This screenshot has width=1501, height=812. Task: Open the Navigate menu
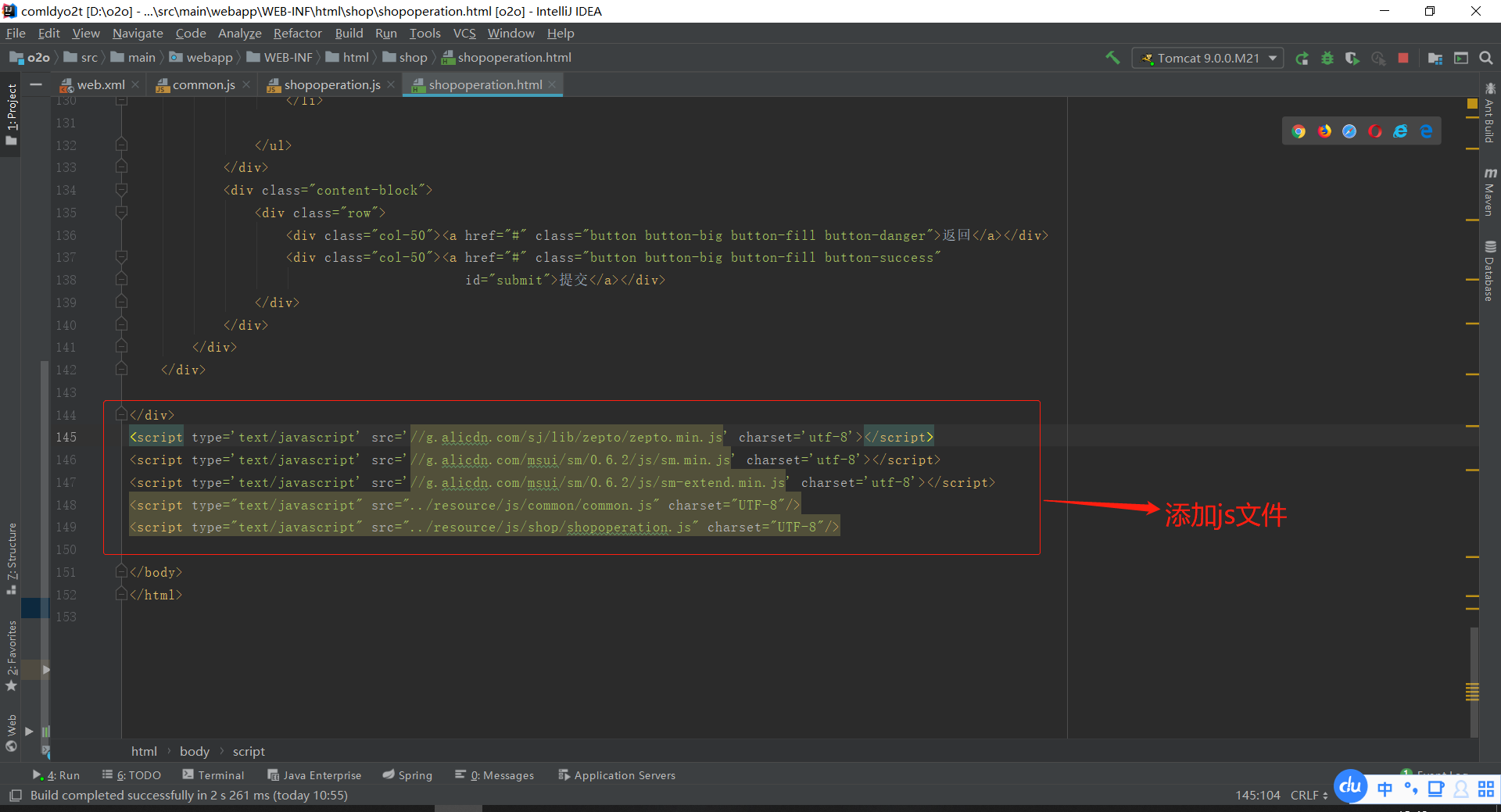pos(138,33)
